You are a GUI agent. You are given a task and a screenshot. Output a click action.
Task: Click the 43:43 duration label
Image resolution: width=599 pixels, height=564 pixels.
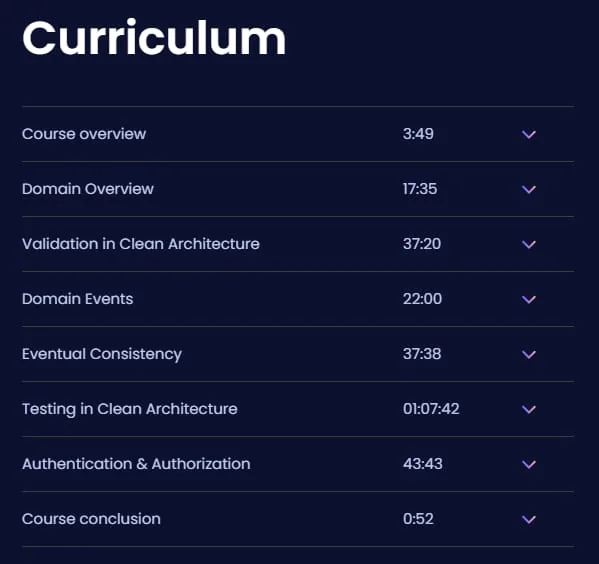pyautogui.click(x=423, y=464)
